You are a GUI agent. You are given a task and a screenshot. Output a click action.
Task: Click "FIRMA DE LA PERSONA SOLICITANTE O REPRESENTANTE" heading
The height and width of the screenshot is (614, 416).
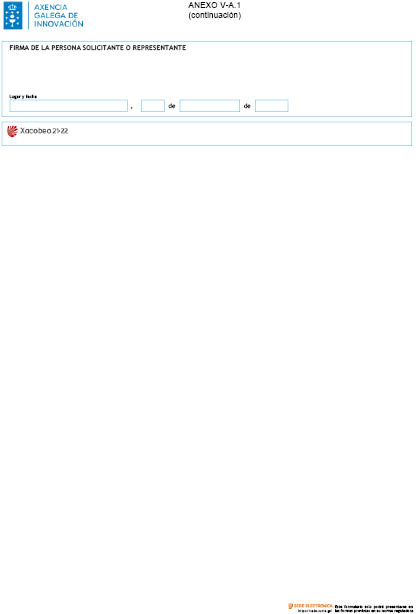point(98,48)
